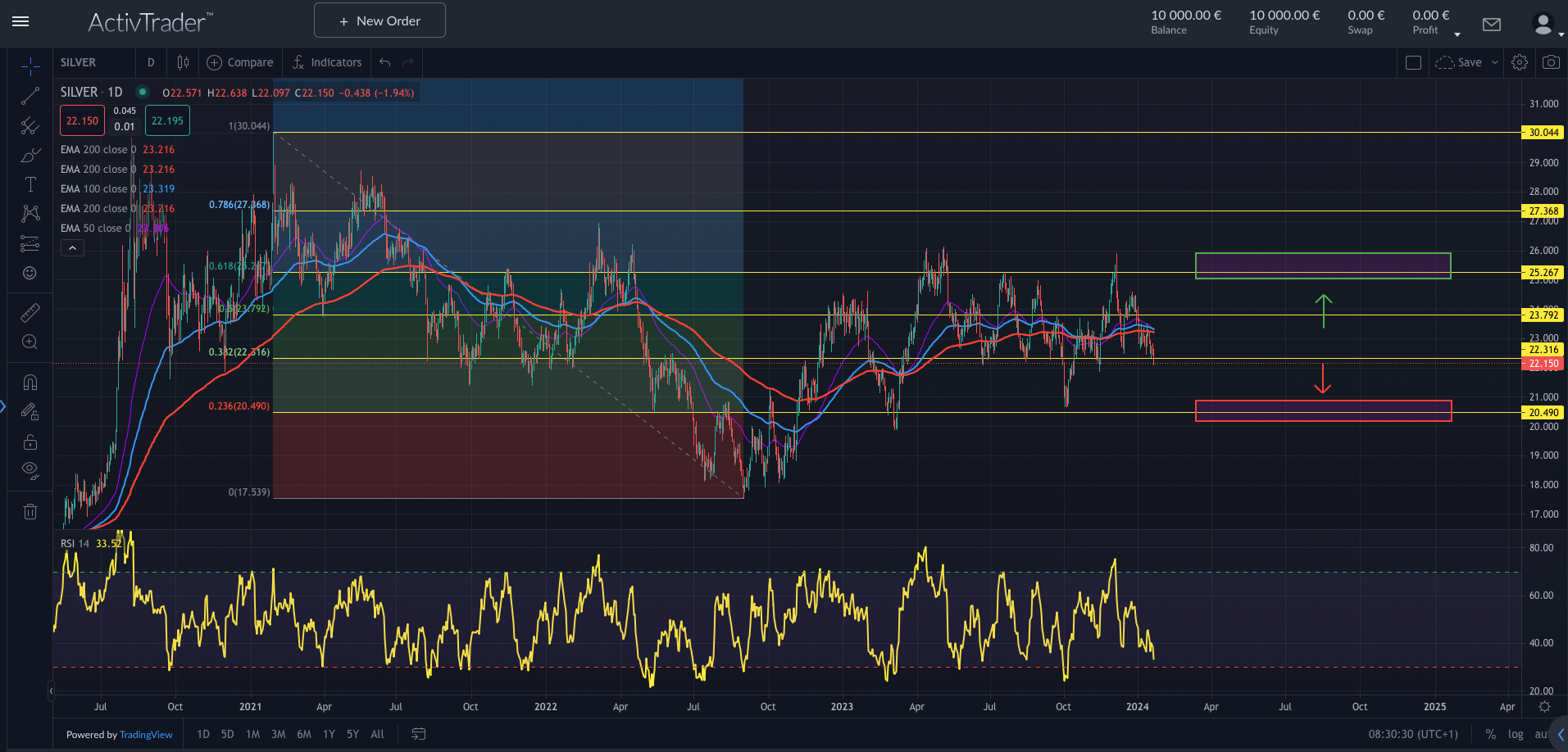The image size is (1568, 752).
Task: Click the Compare button
Action: (x=240, y=62)
